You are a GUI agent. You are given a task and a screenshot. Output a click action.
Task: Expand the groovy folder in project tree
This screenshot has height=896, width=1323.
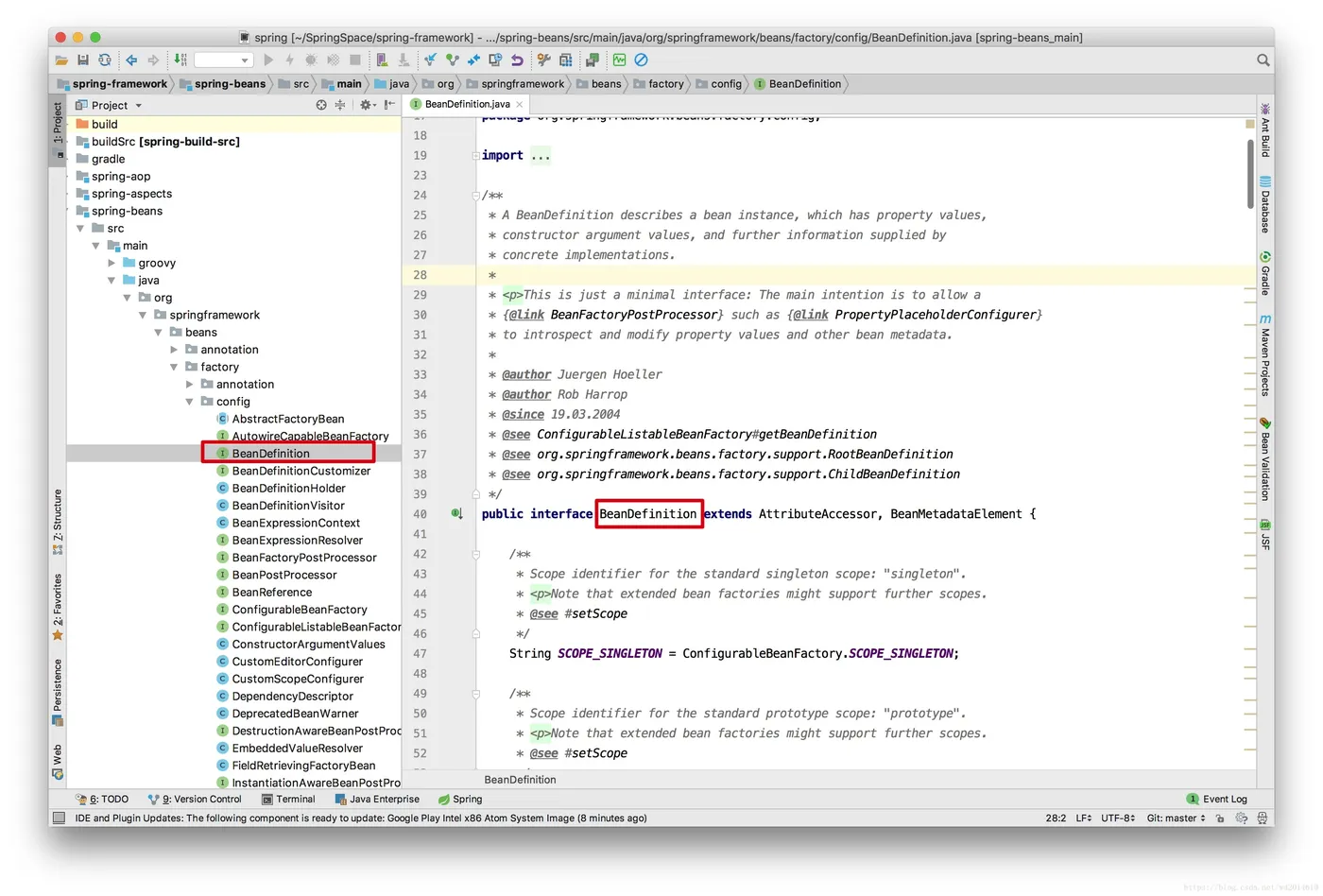pos(112,264)
